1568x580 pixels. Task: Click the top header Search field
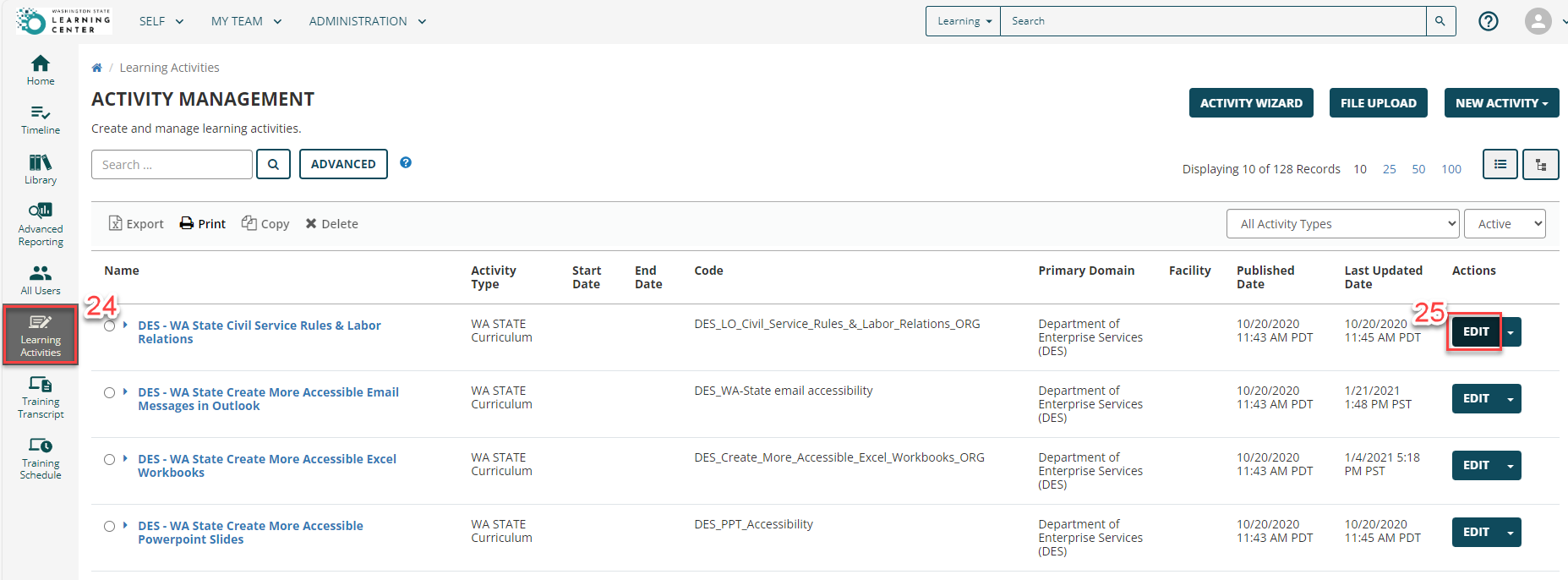coord(1213,21)
